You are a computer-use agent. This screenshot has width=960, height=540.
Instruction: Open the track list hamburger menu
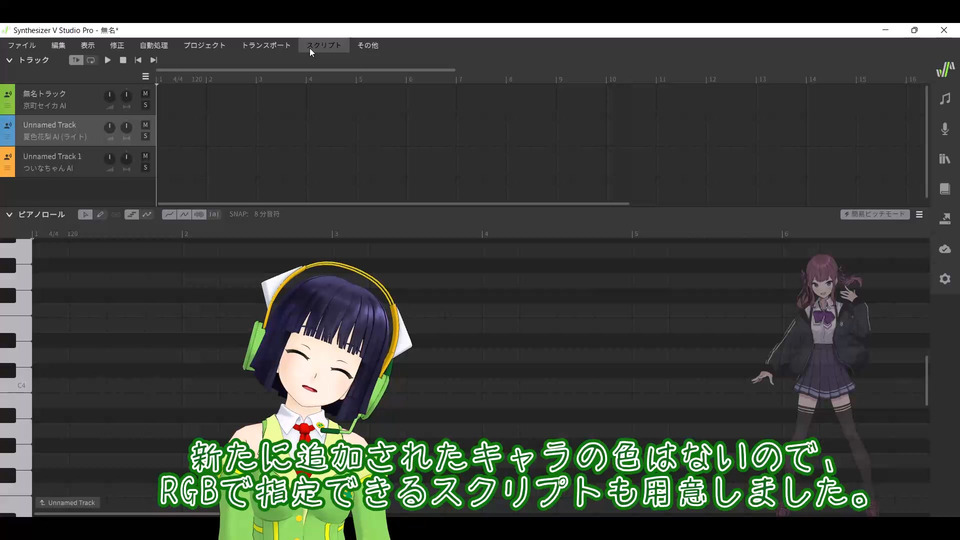tap(146, 77)
